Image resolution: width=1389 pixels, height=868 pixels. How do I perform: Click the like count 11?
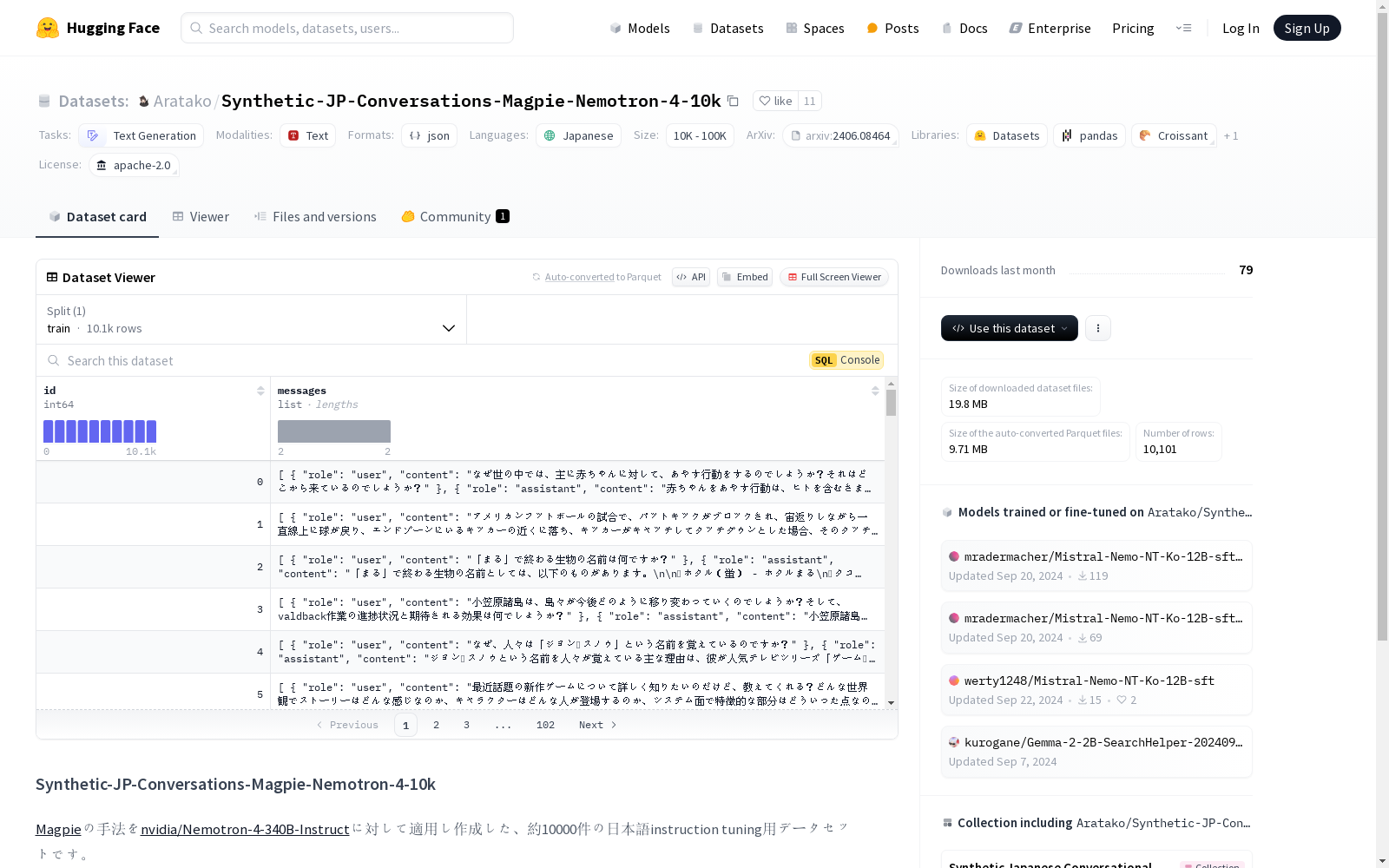[810, 101]
